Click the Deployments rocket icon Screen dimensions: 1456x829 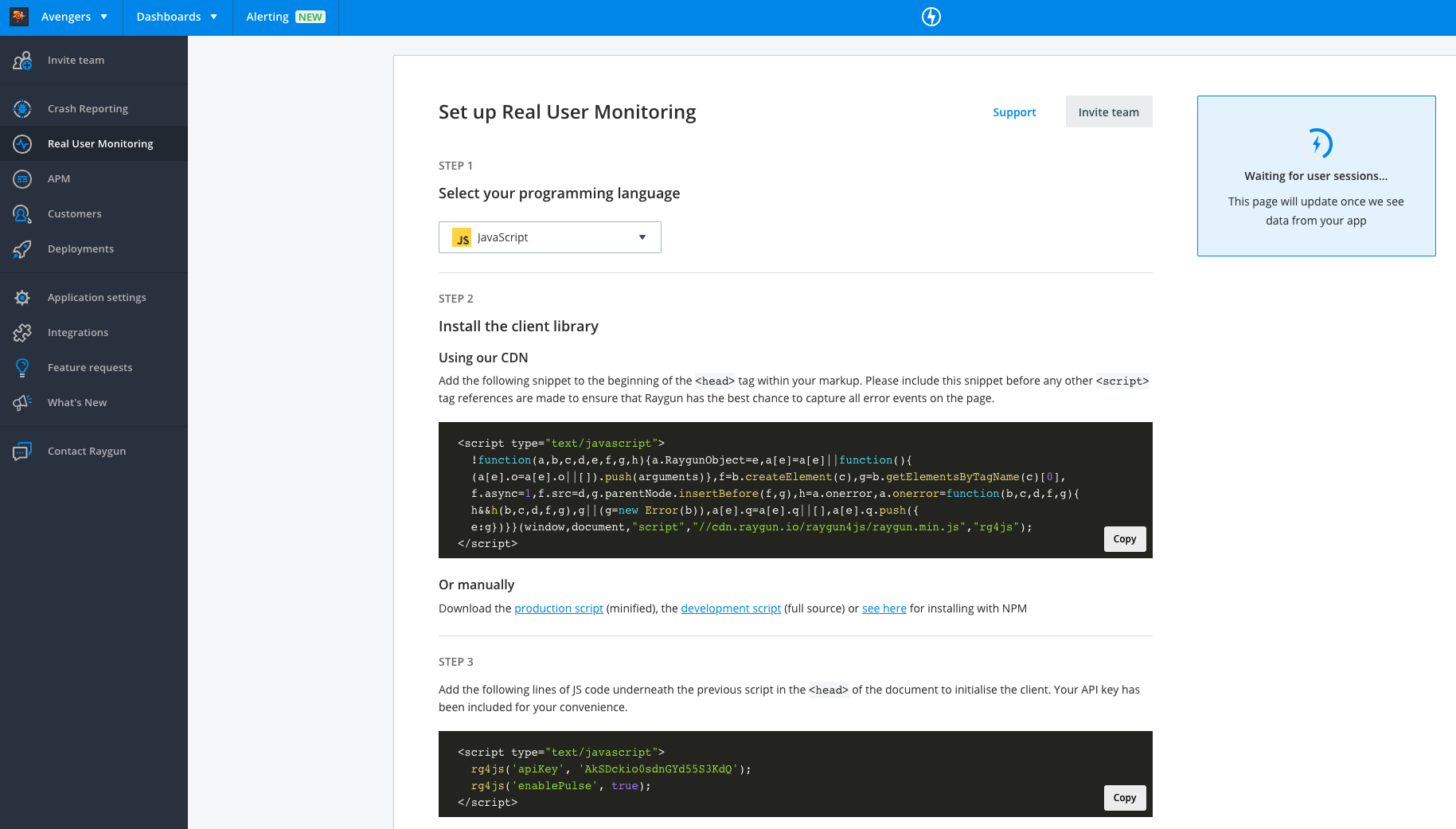tap(22, 249)
